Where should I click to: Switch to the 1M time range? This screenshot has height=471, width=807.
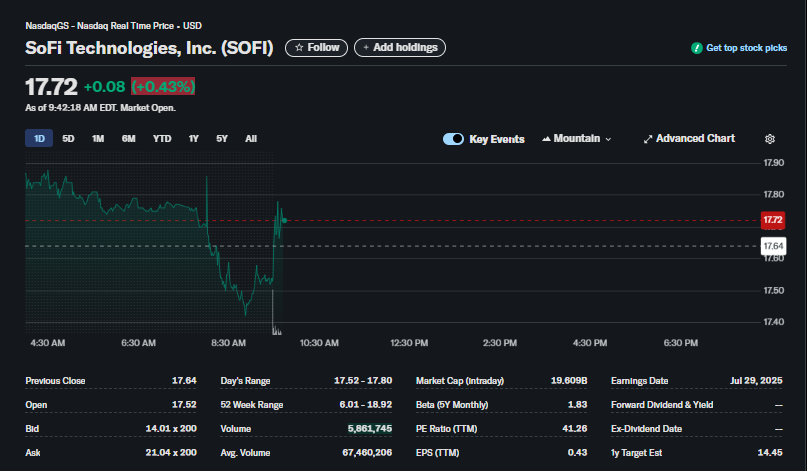click(98, 138)
